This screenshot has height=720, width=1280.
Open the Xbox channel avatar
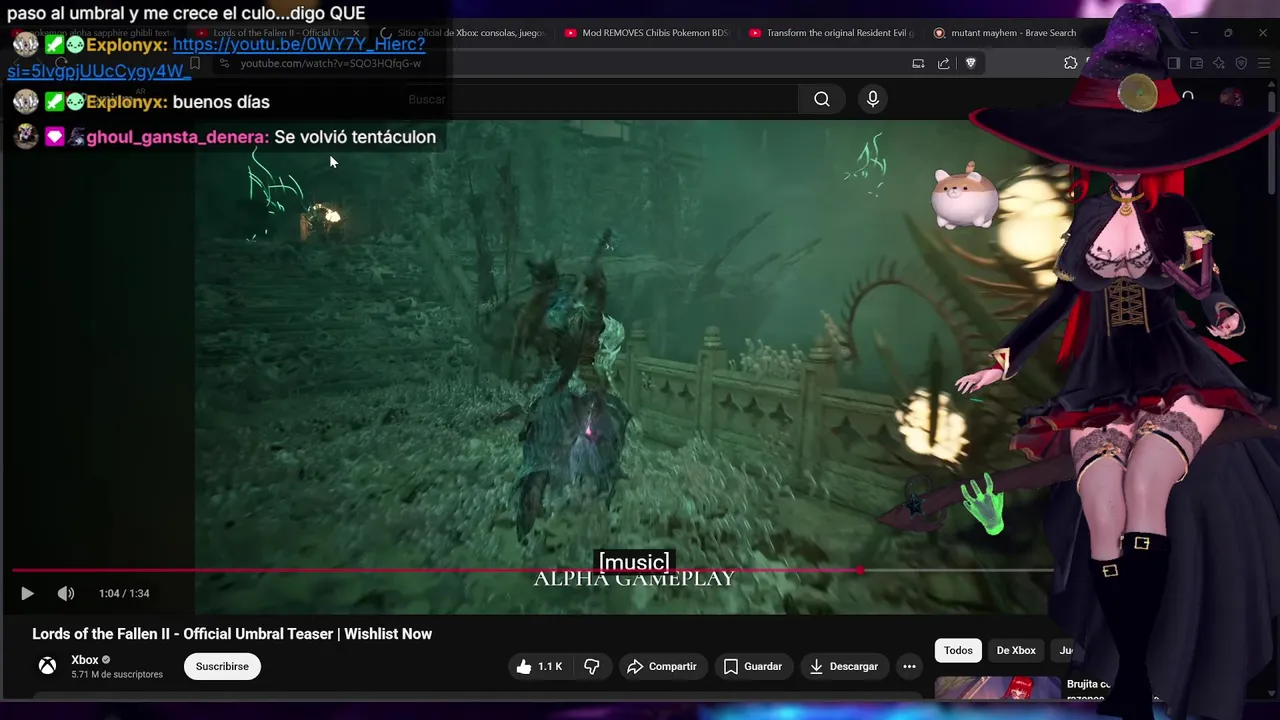[47, 666]
